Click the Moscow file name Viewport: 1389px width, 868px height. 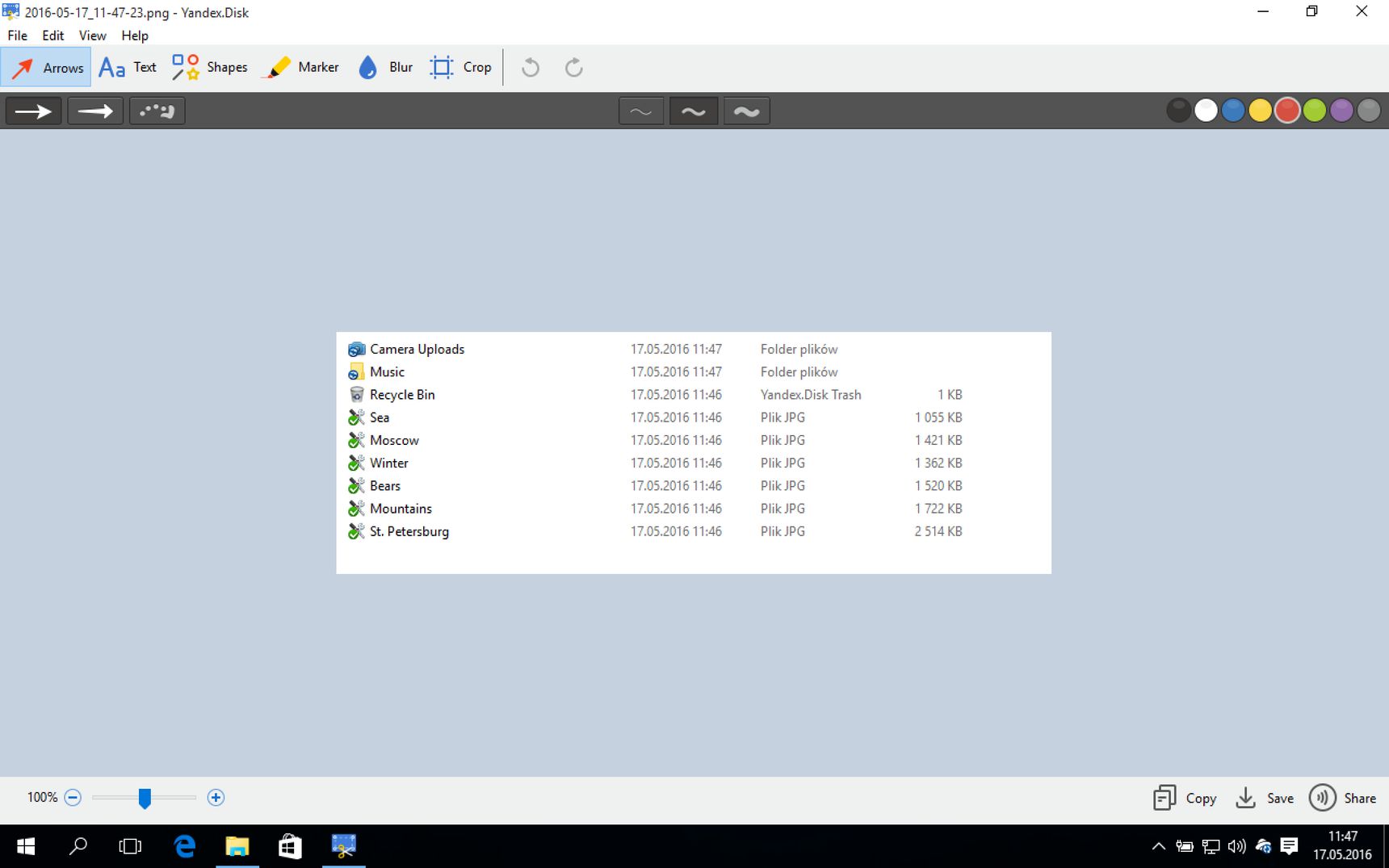(394, 440)
